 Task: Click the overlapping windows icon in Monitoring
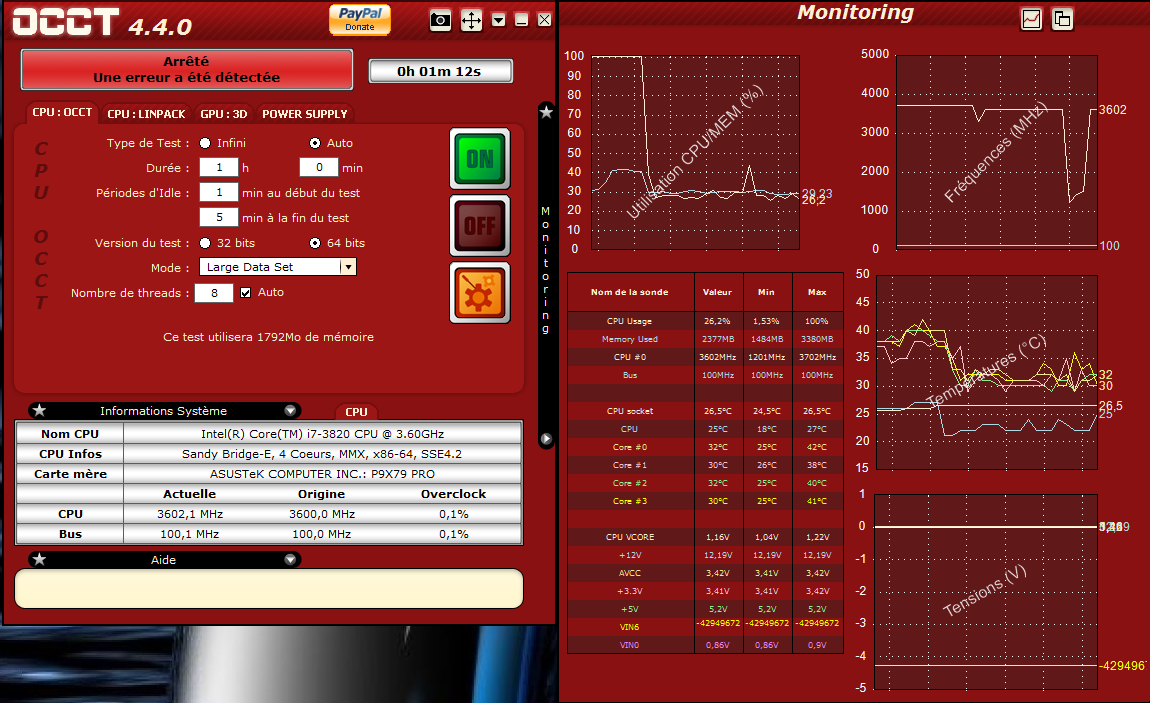[x=1062, y=18]
